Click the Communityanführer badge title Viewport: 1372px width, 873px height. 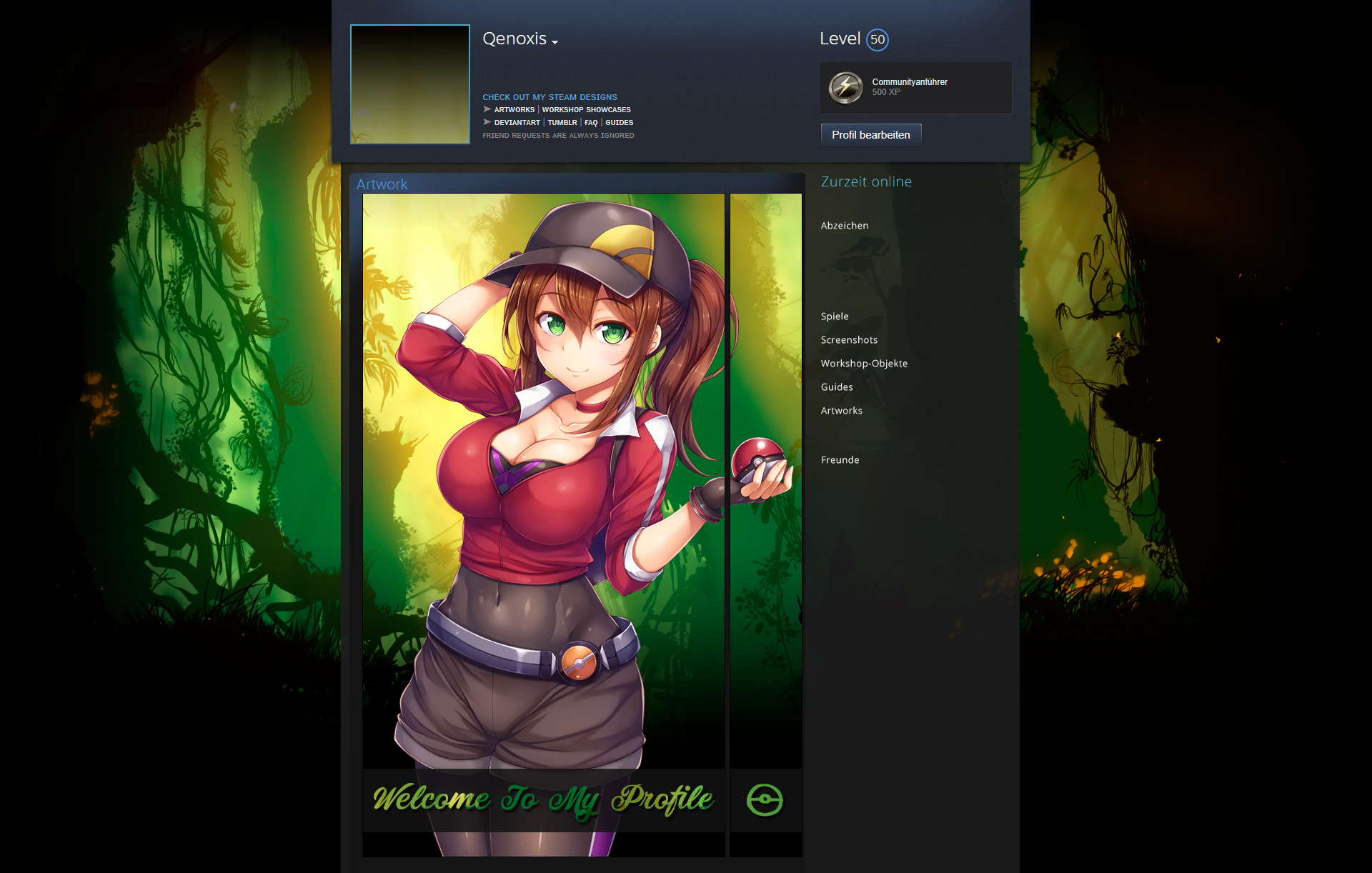pos(910,82)
